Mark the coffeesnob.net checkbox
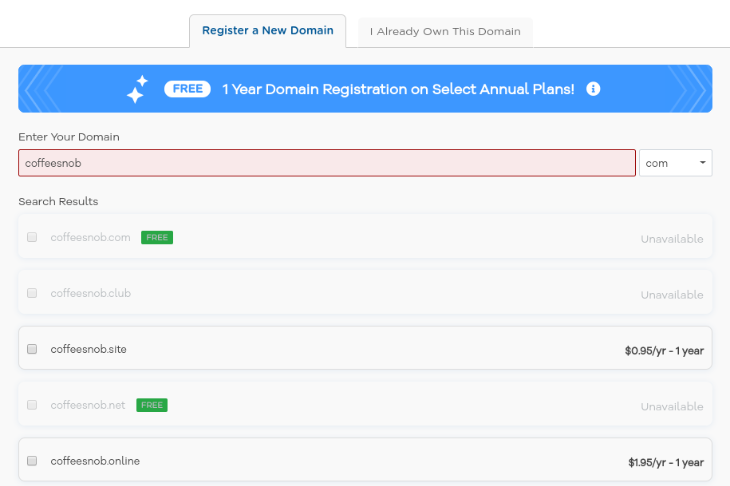This screenshot has width=730, height=486. click(32, 405)
